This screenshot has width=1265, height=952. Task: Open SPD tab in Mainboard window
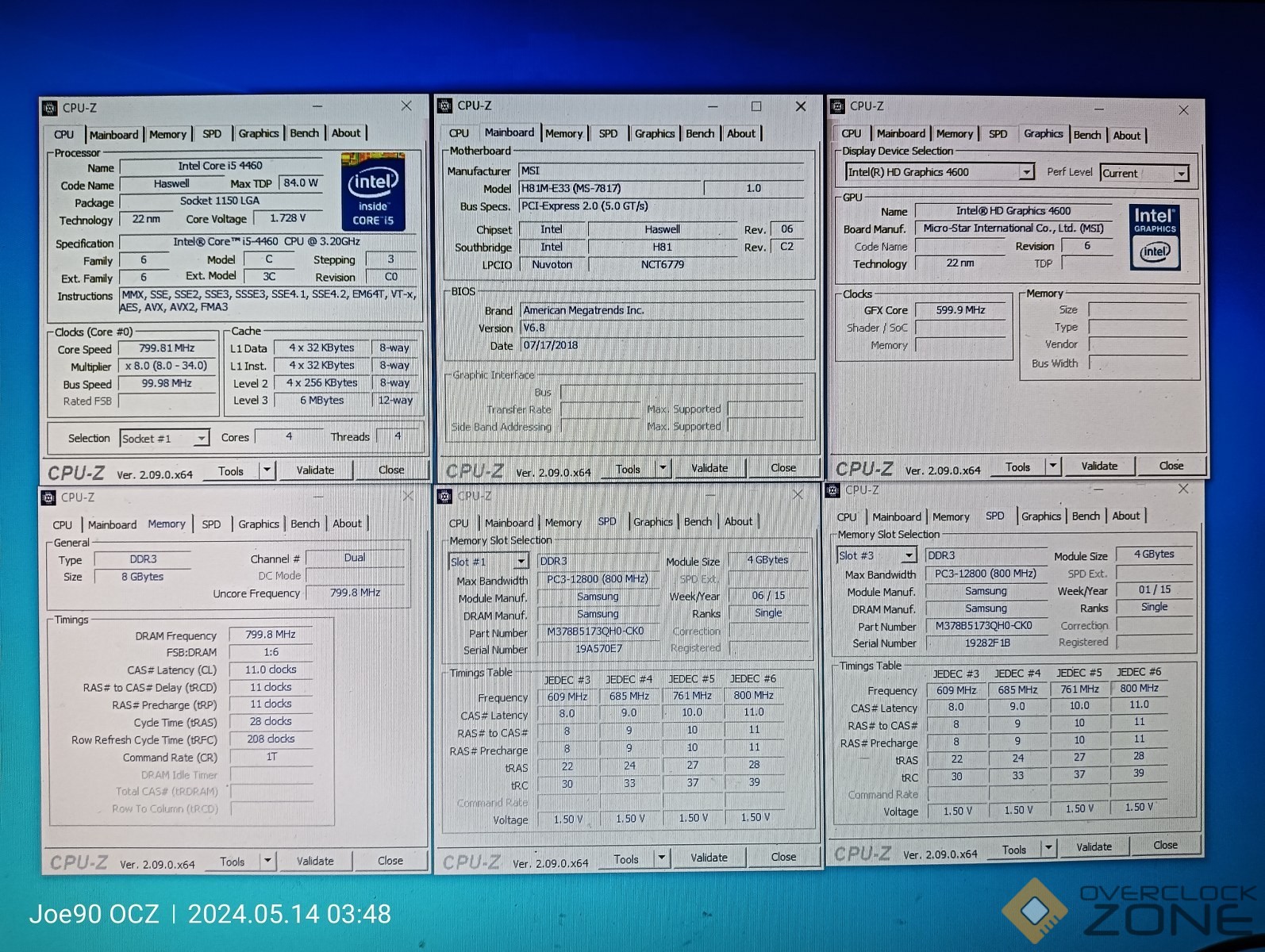tap(608, 133)
